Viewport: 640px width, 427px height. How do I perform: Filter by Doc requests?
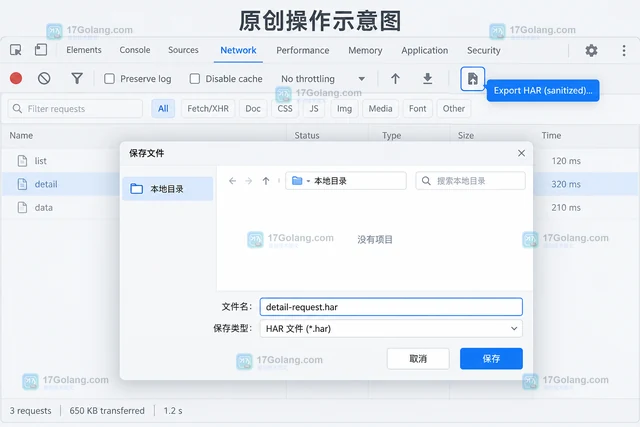(253, 109)
